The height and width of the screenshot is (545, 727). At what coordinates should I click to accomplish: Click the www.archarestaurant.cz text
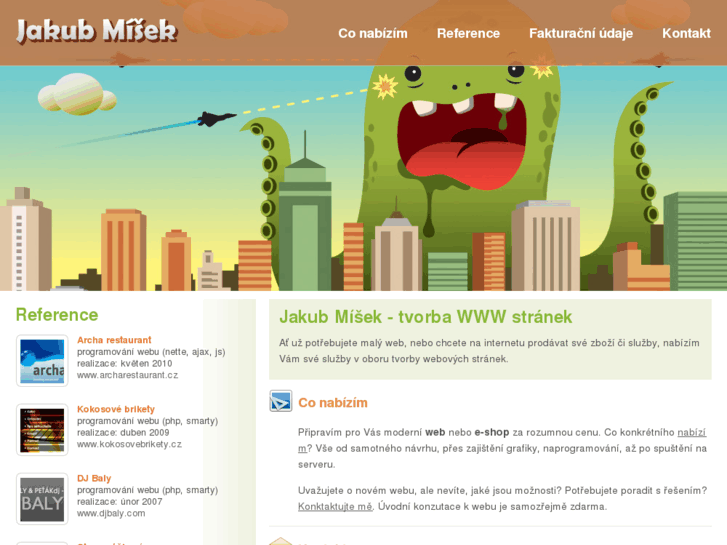(128, 375)
